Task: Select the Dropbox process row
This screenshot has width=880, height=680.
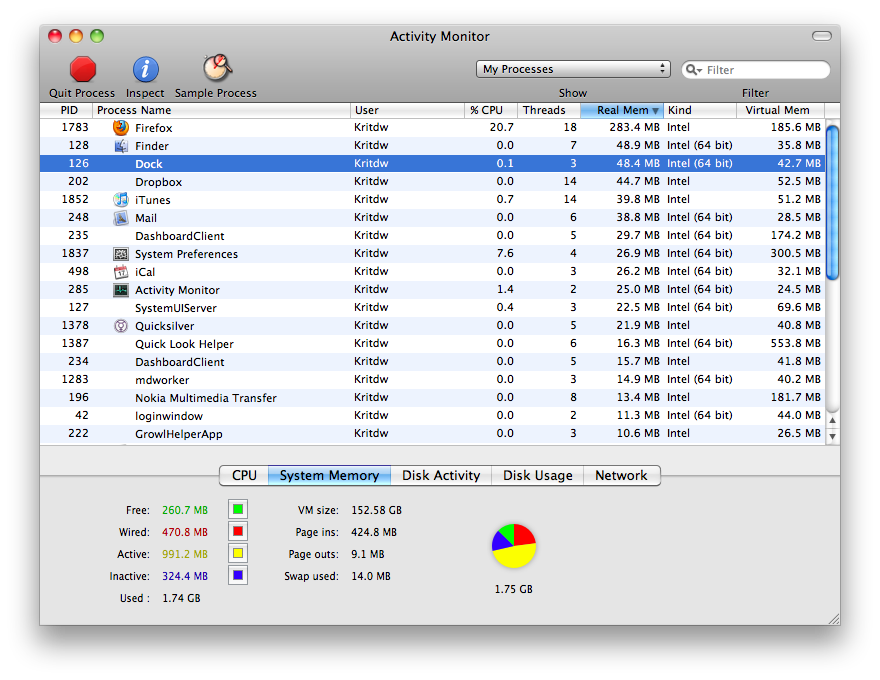Action: [432, 182]
